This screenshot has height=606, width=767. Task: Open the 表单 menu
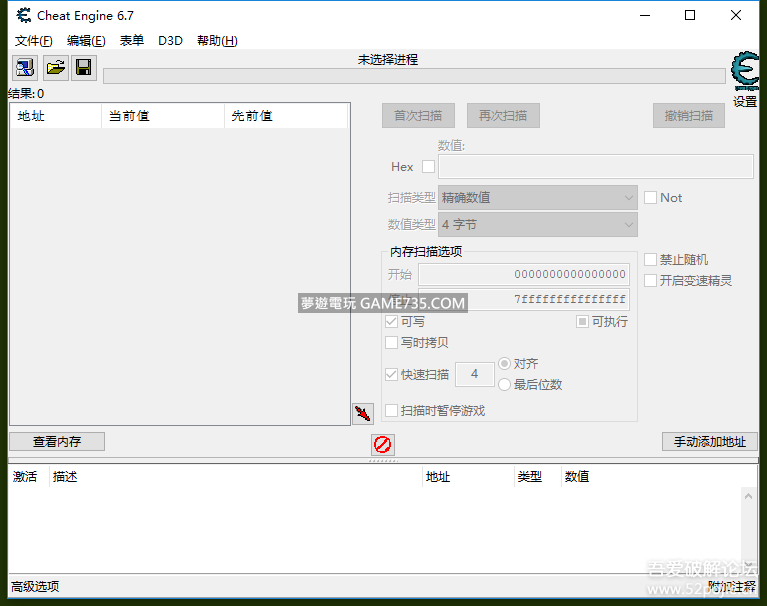coord(132,41)
